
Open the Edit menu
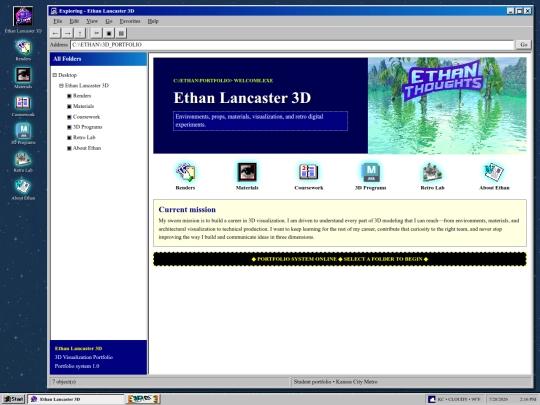coord(74,21)
